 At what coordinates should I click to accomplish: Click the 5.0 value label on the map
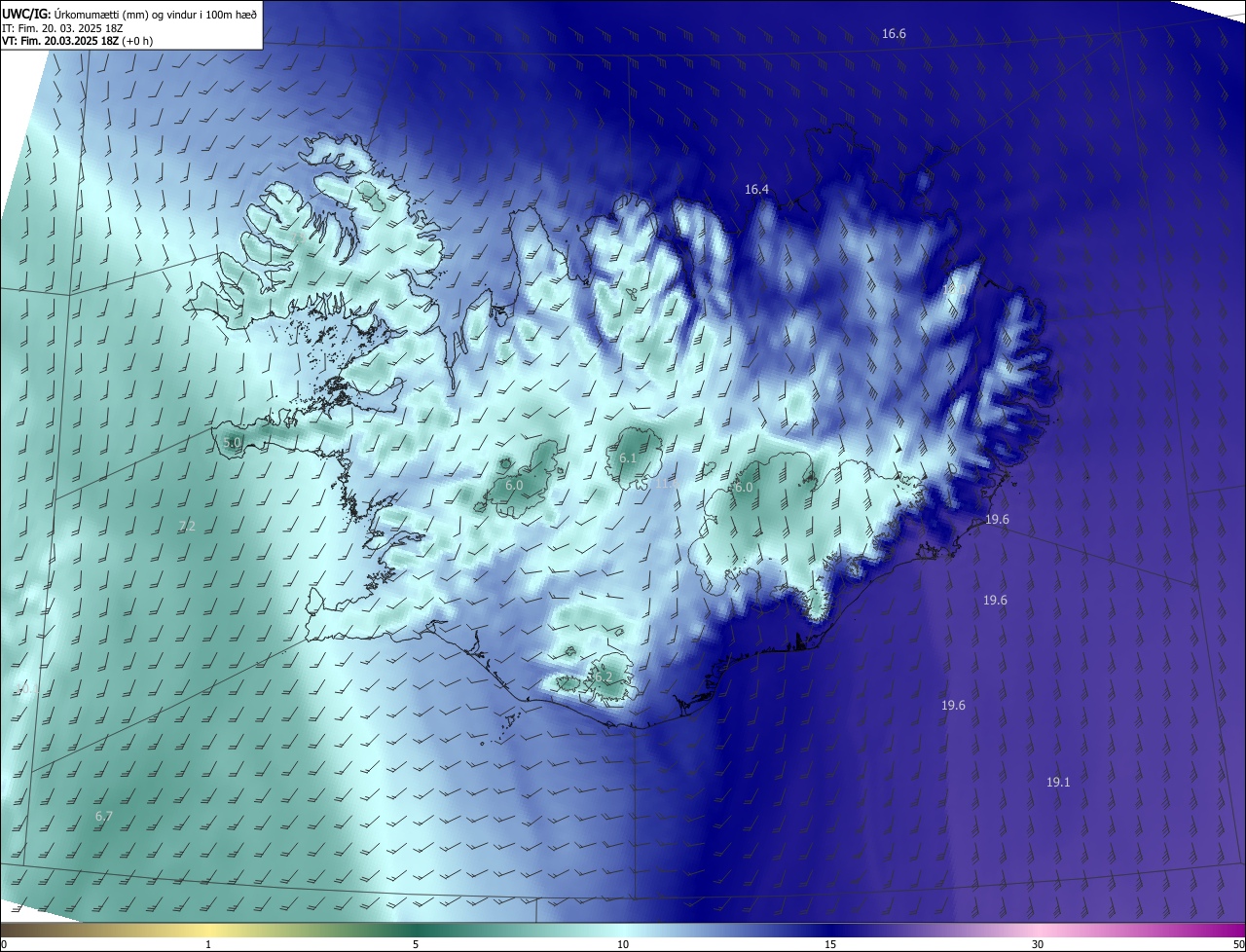coord(232,442)
